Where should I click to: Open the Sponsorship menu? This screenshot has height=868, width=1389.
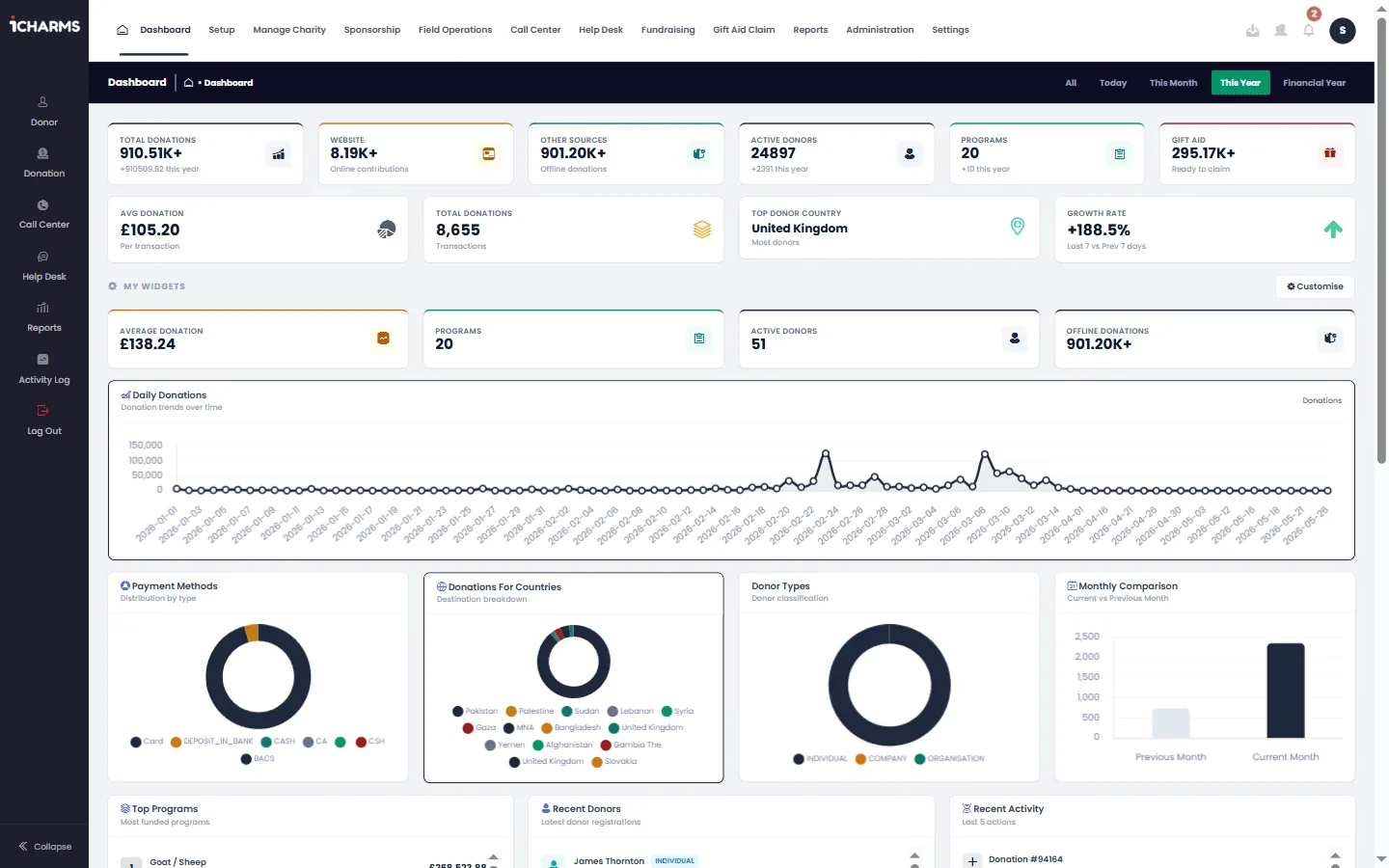[x=372, y=30]
